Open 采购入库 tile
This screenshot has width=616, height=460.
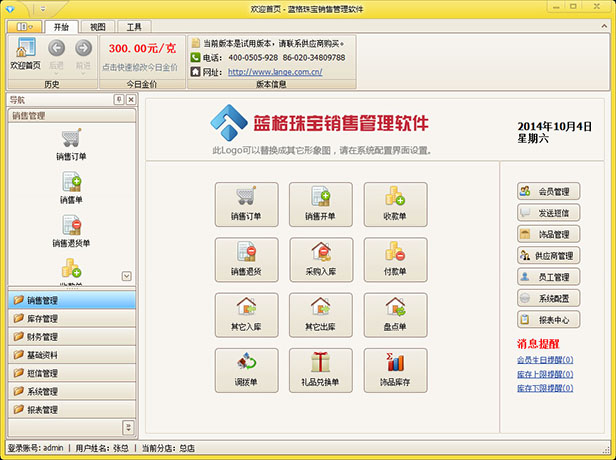(x=321, y=260)
